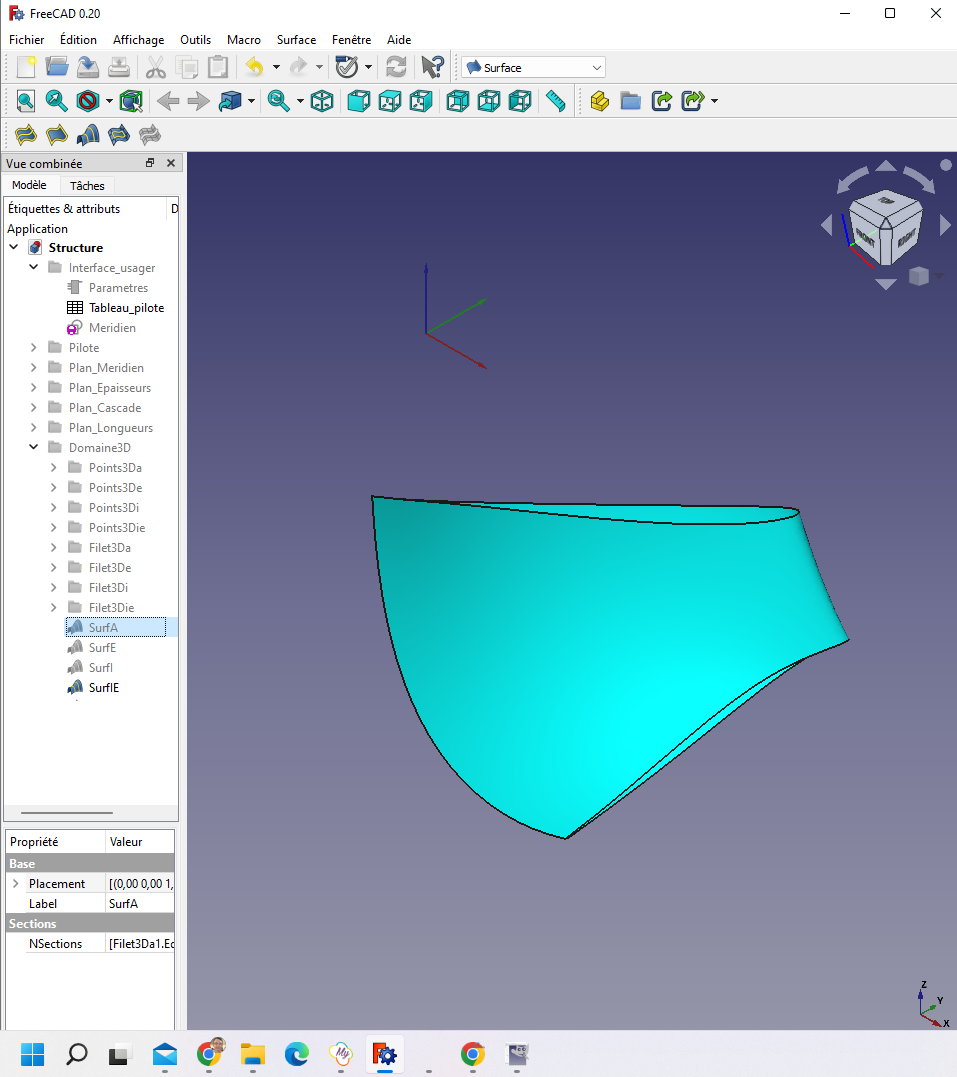Open Microsoft Edge from taskbar
Screen dimensions: 957x1077
tap(297, 1054)
